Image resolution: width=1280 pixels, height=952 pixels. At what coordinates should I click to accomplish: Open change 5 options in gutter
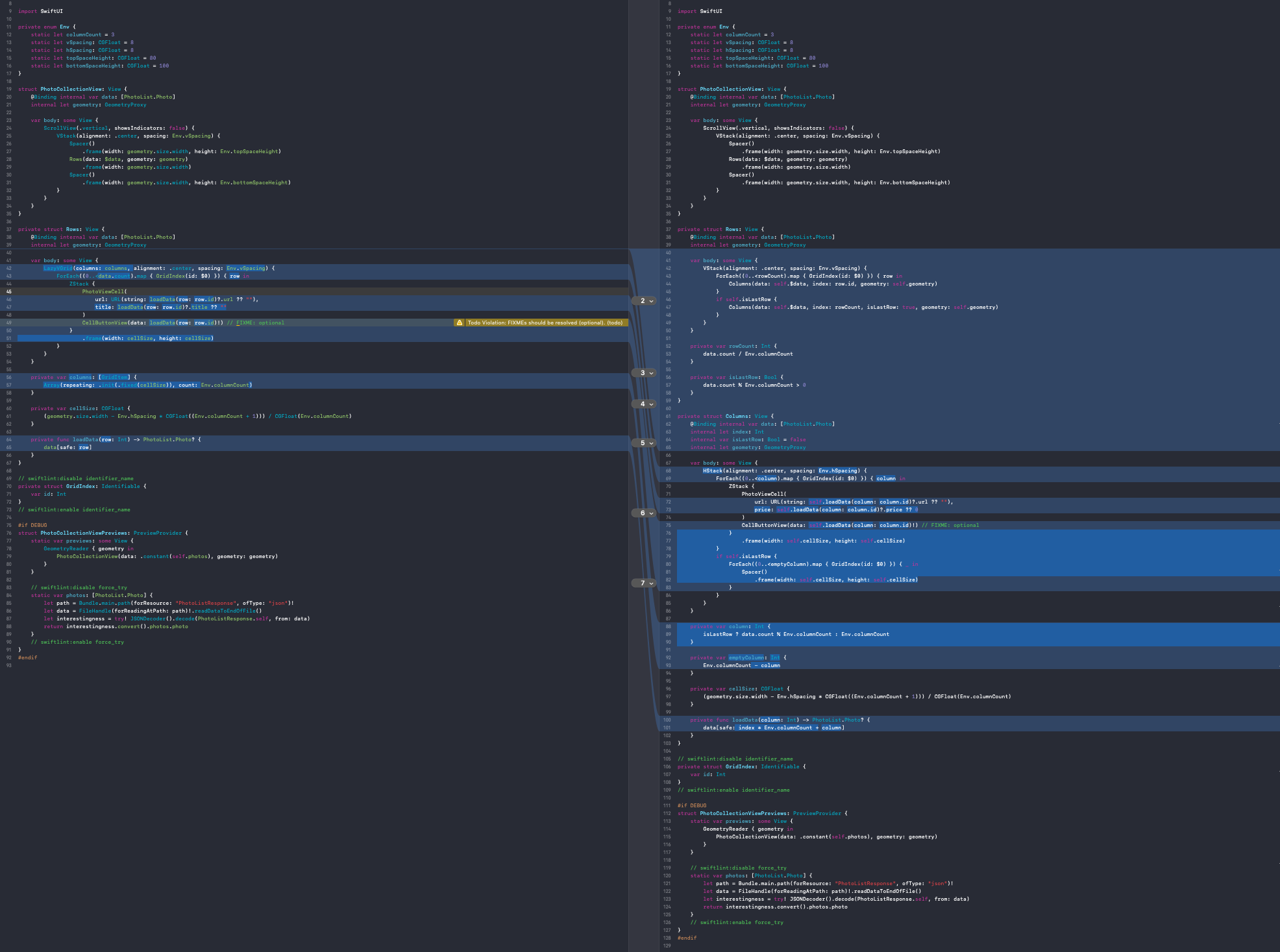pyautogui.click(x=651, y=443)
